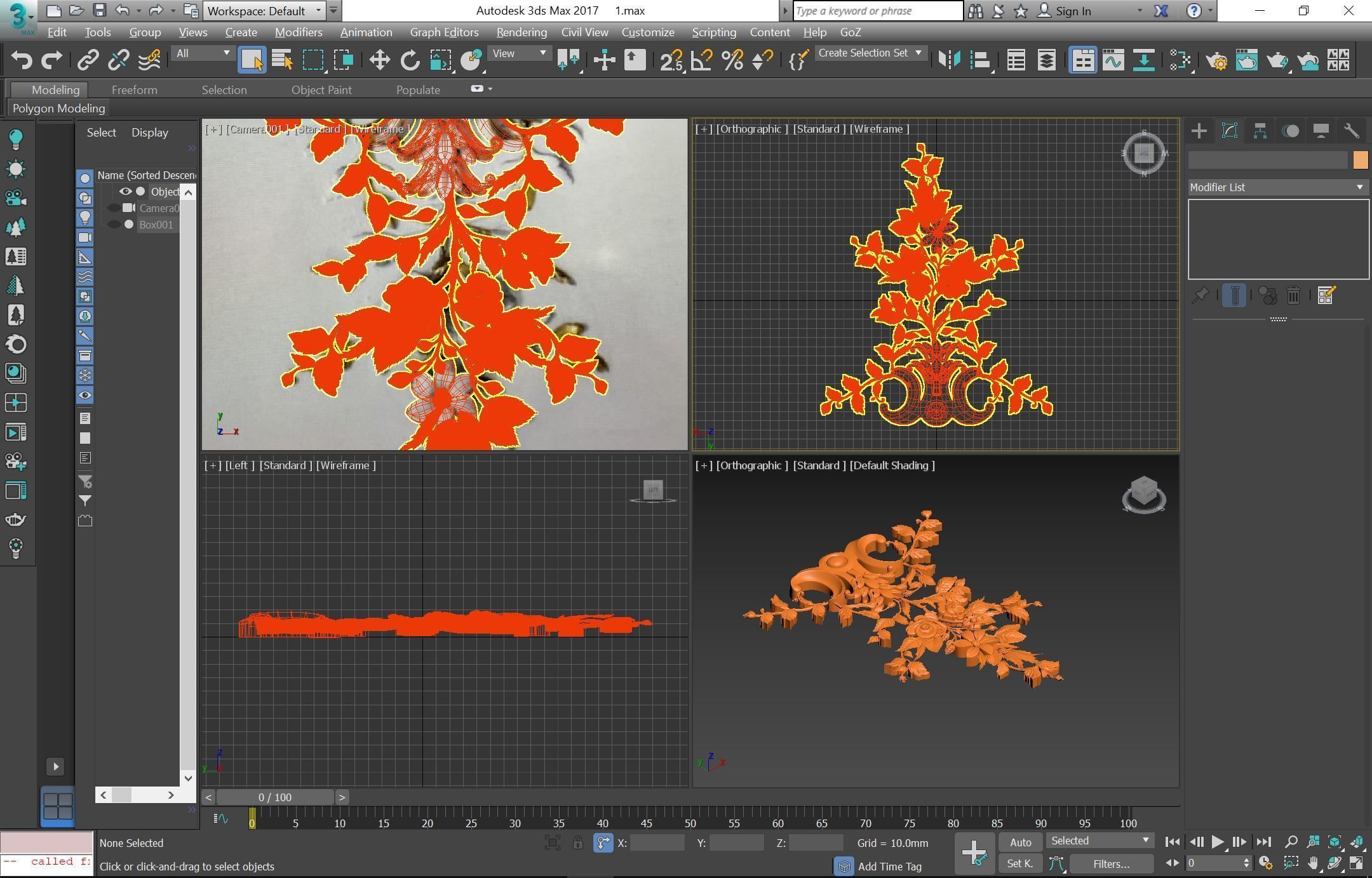The image size is (1372, 878).
Task: Open the Hierarchy panel tab icon
Action: [x=1260, y=131]
